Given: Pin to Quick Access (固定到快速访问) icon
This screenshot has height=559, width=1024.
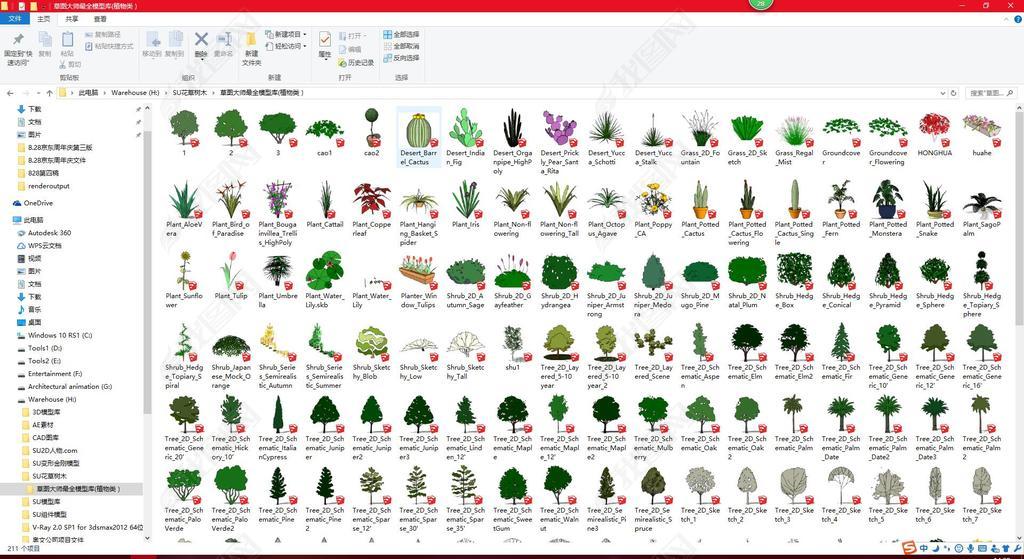Looking at the screenshot, I should tap(17, 45).
